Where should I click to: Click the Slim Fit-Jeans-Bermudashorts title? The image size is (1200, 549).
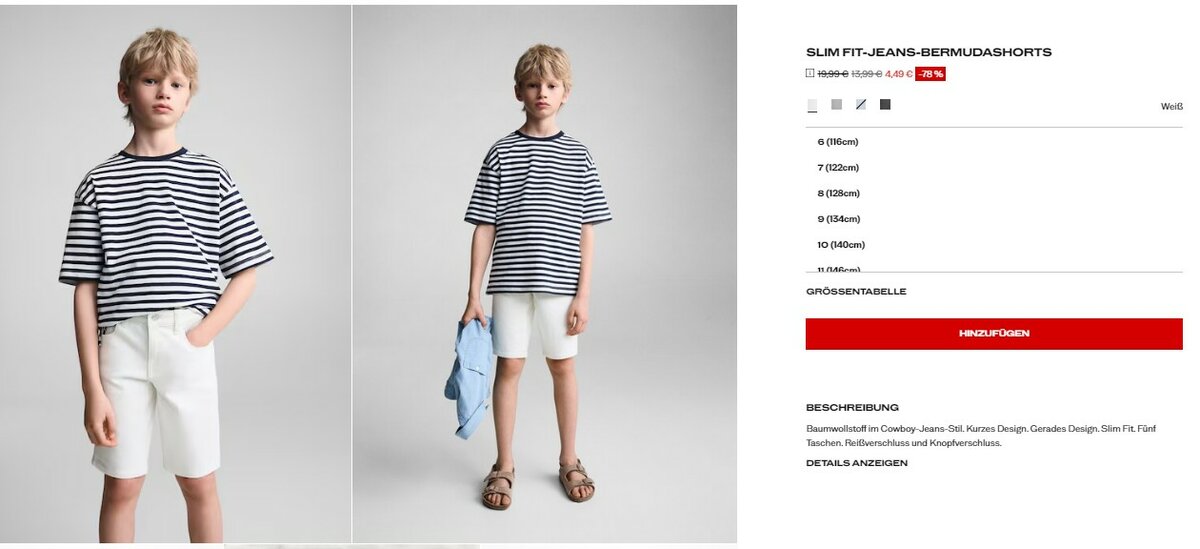click(929, 52)
